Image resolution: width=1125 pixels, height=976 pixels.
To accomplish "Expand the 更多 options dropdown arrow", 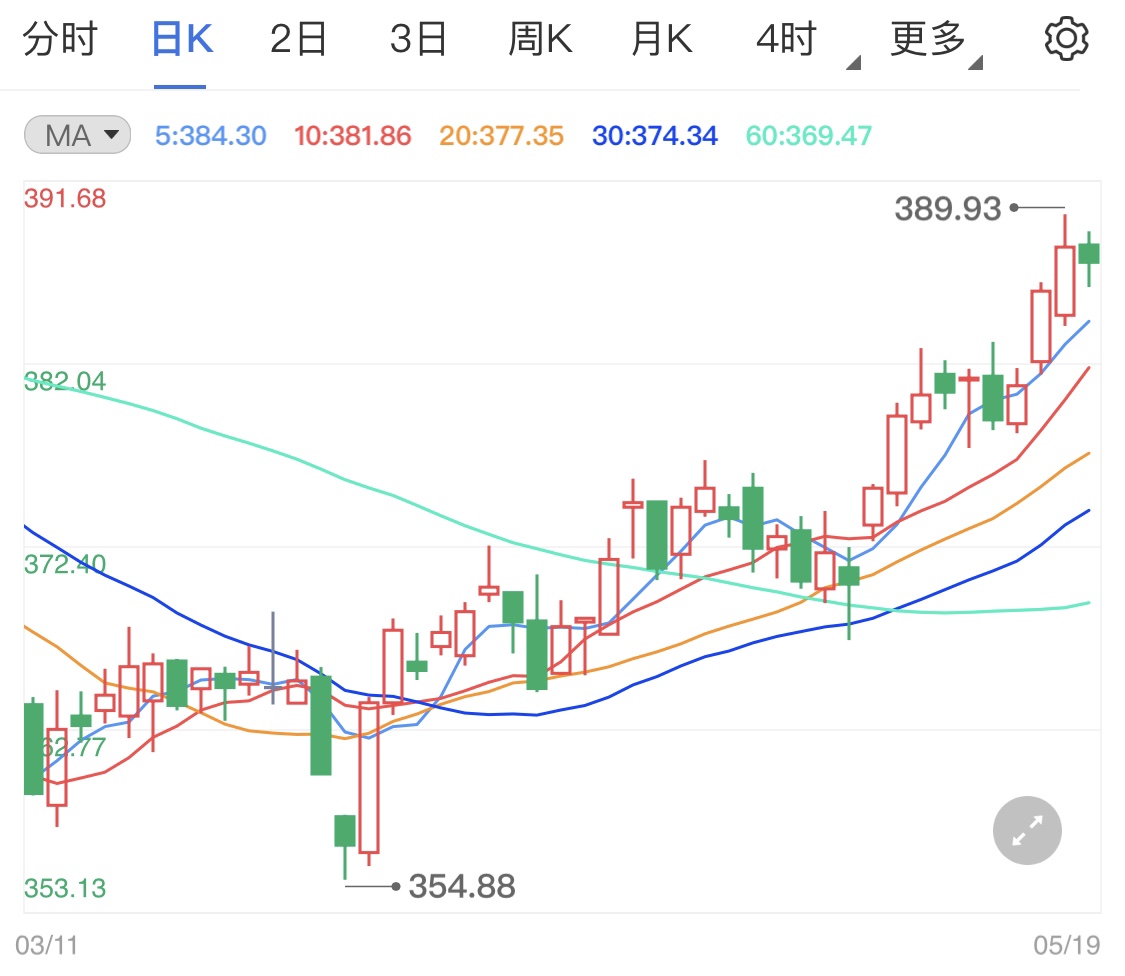I will pos(975,60).
